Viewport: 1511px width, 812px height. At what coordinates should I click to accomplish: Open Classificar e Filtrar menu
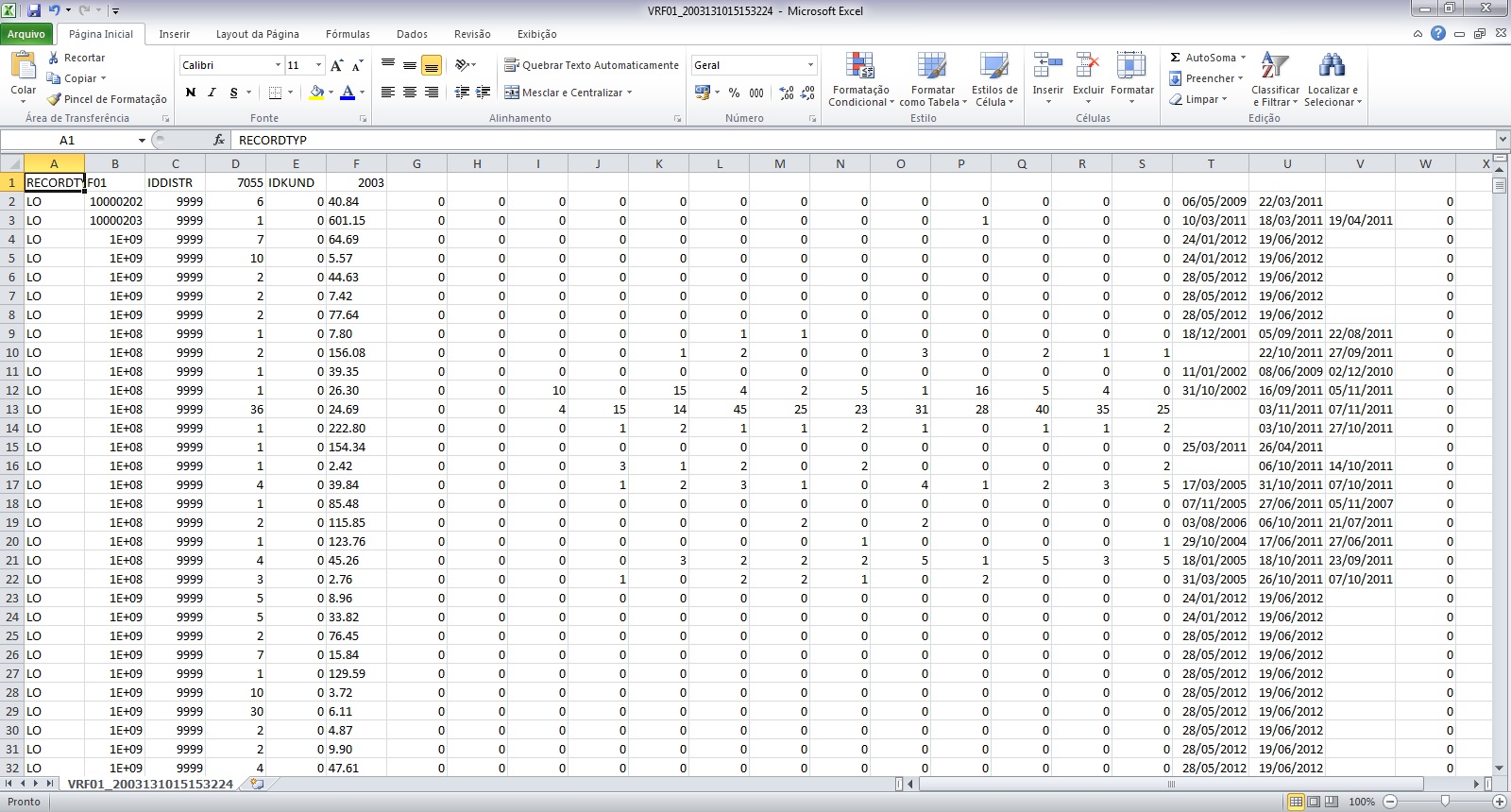[1275, 79]
